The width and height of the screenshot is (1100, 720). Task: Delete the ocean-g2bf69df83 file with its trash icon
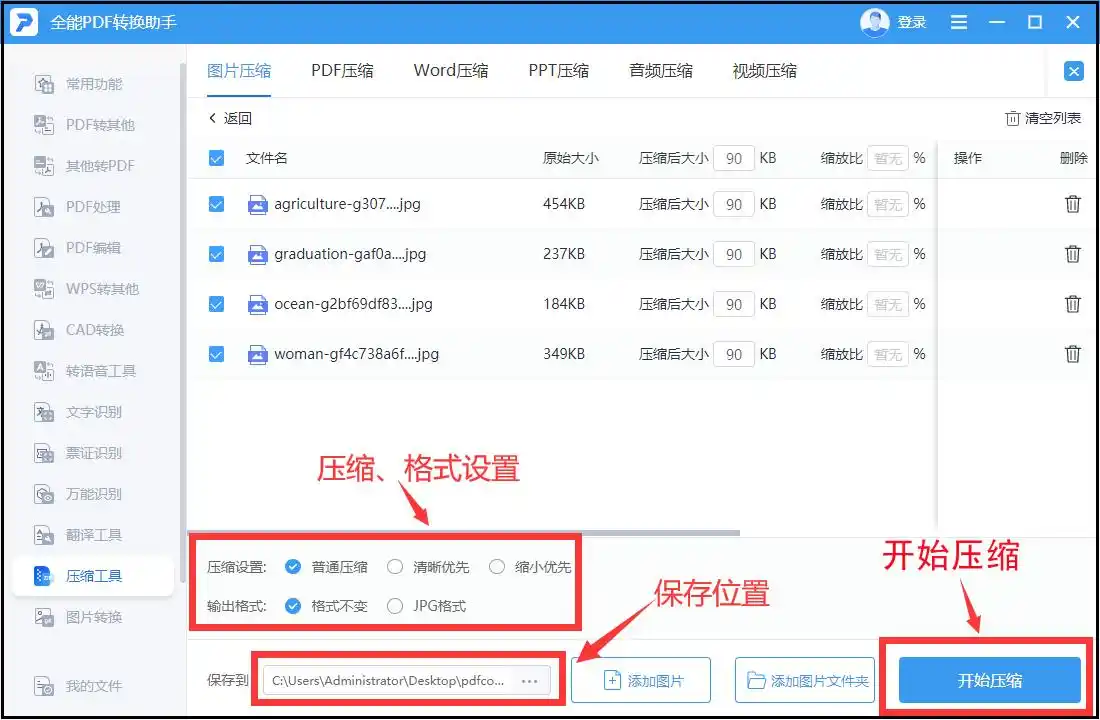tap(1073, 303)
